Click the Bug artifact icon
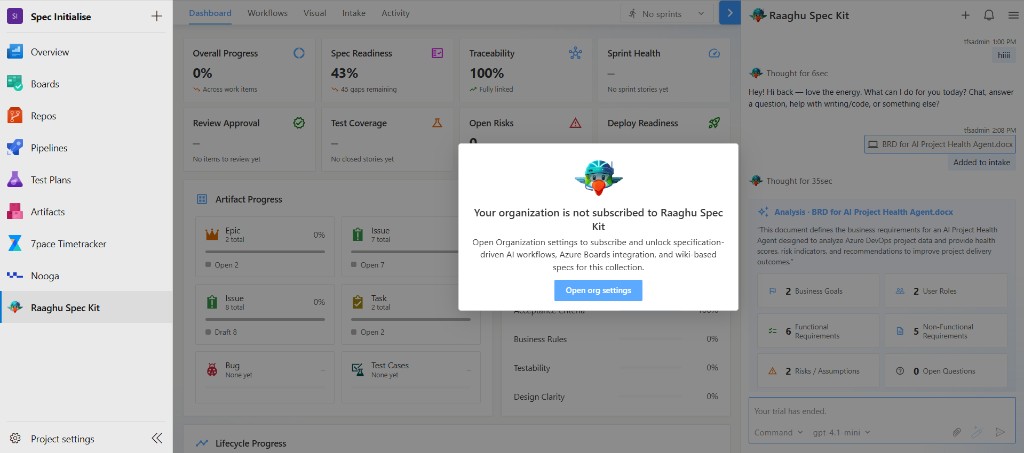This screenshot has width=1024, height=453. coord(212,369)
